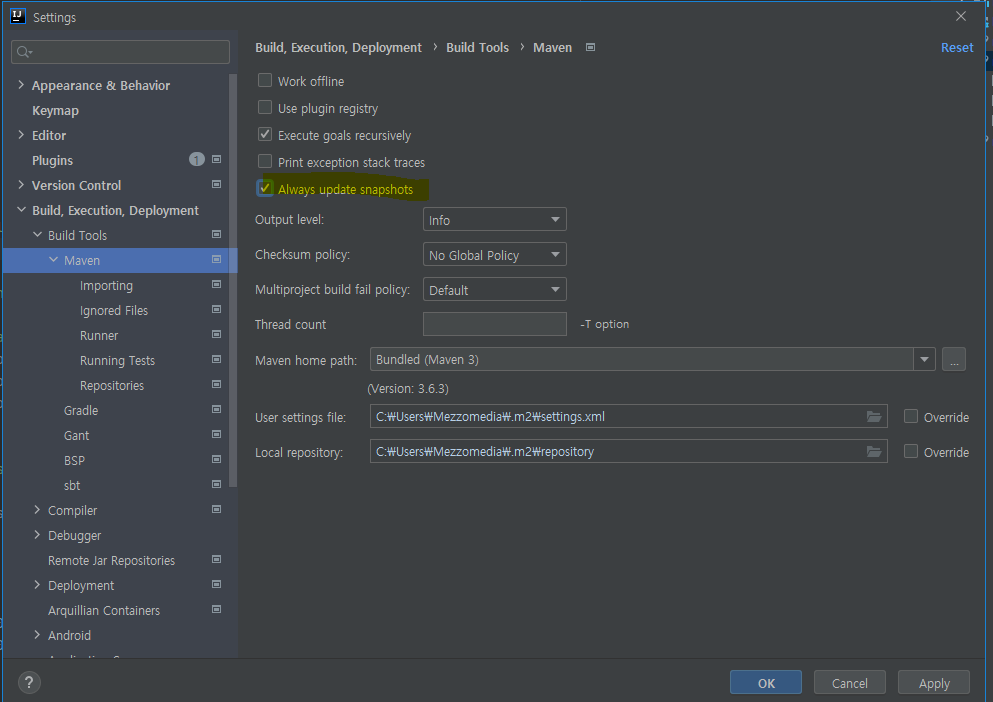Click project-level icon on Compiler row
Screen dimensions: 993x702
pyautogui.click(x=217, y=509)
